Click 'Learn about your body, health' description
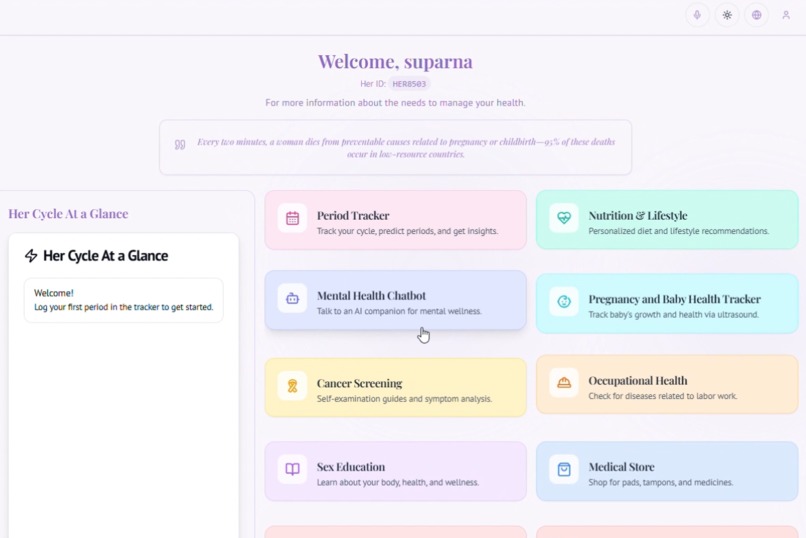The image size is (806, 538). pos(397,483)
